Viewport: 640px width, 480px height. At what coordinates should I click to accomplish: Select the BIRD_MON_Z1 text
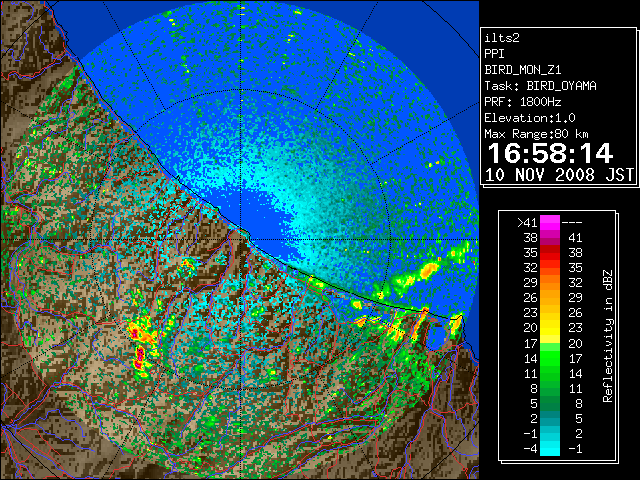click(523, 70)
